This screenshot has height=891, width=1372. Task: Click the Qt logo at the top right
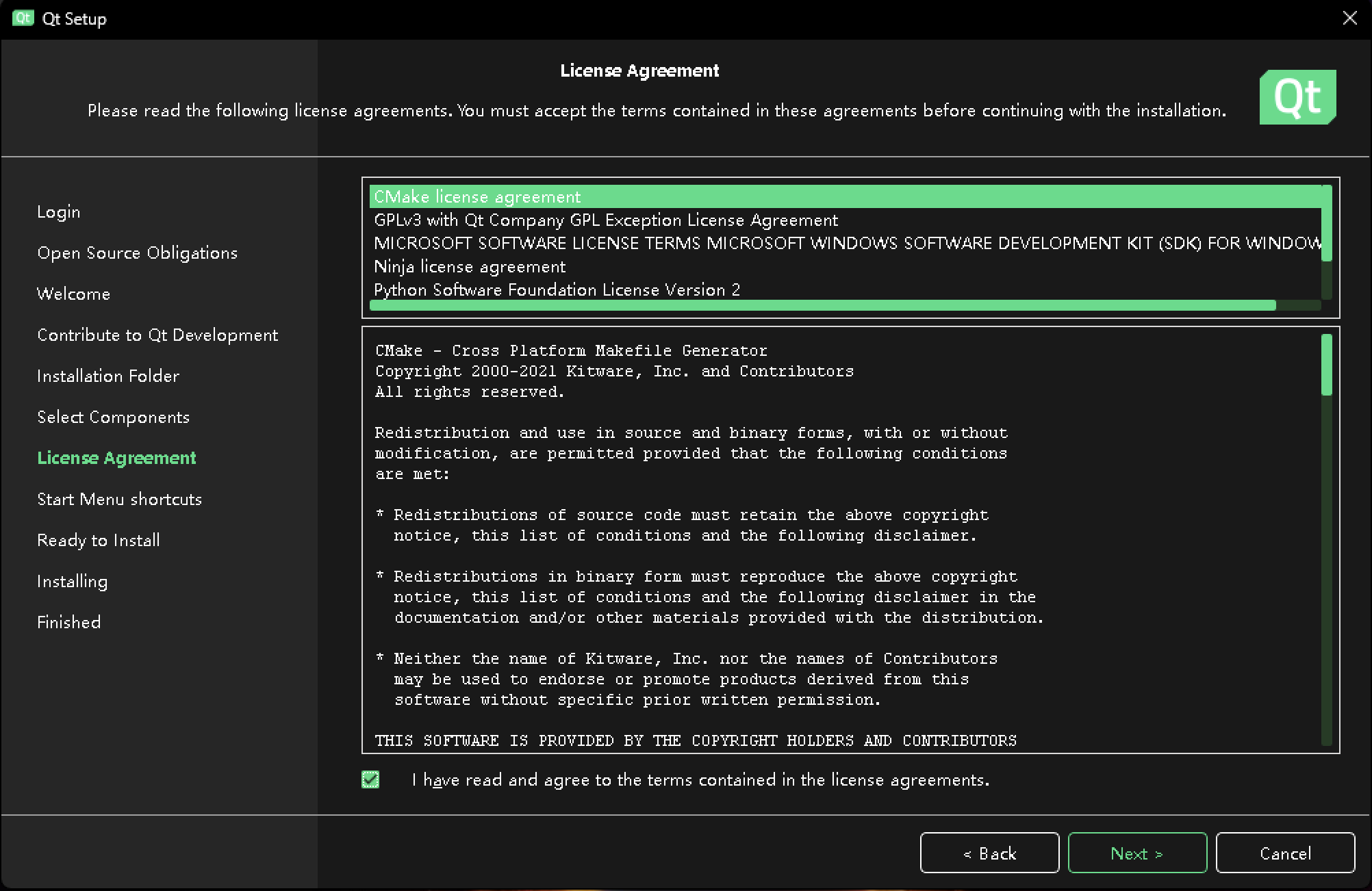[1297, 97]
